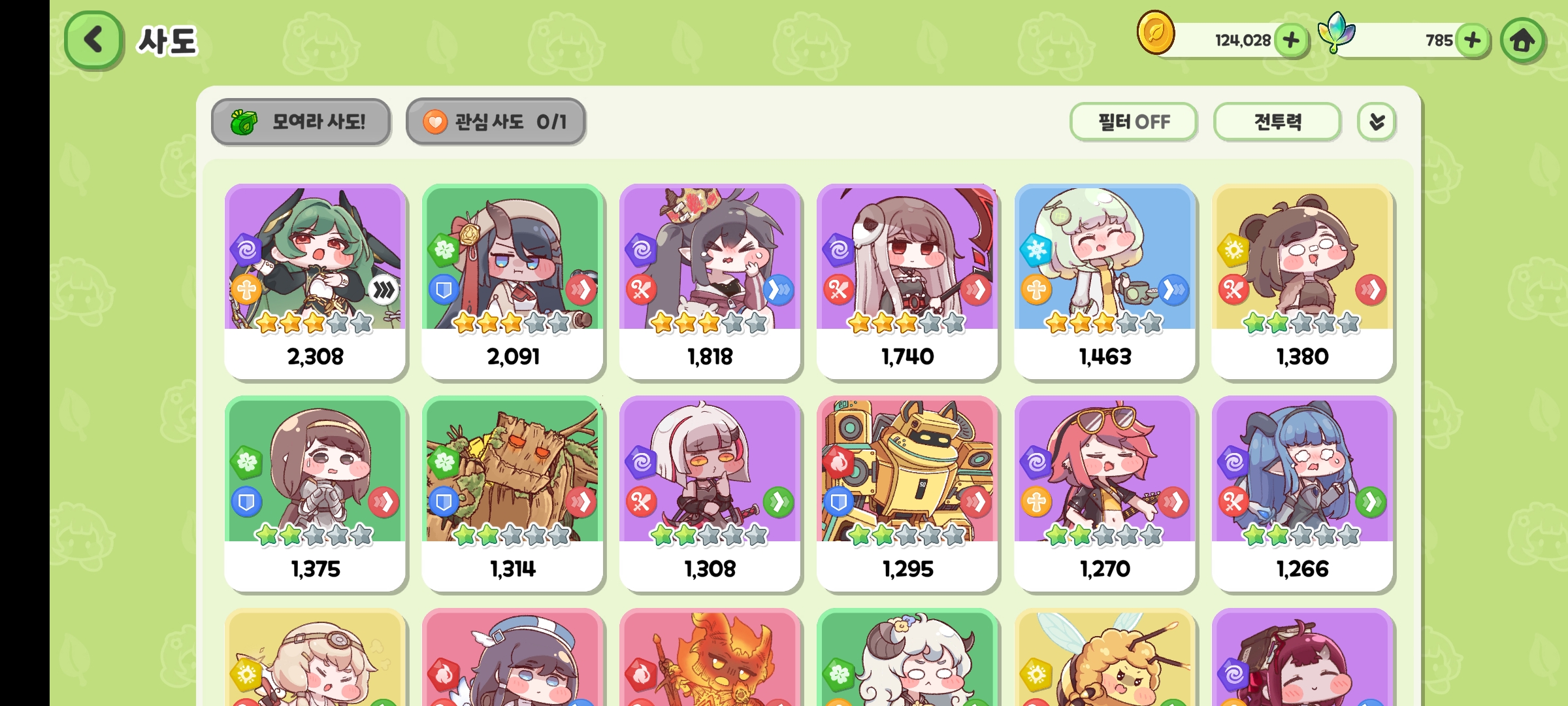Select the horned character card with 2,091 power

click(x=512, y=282)
